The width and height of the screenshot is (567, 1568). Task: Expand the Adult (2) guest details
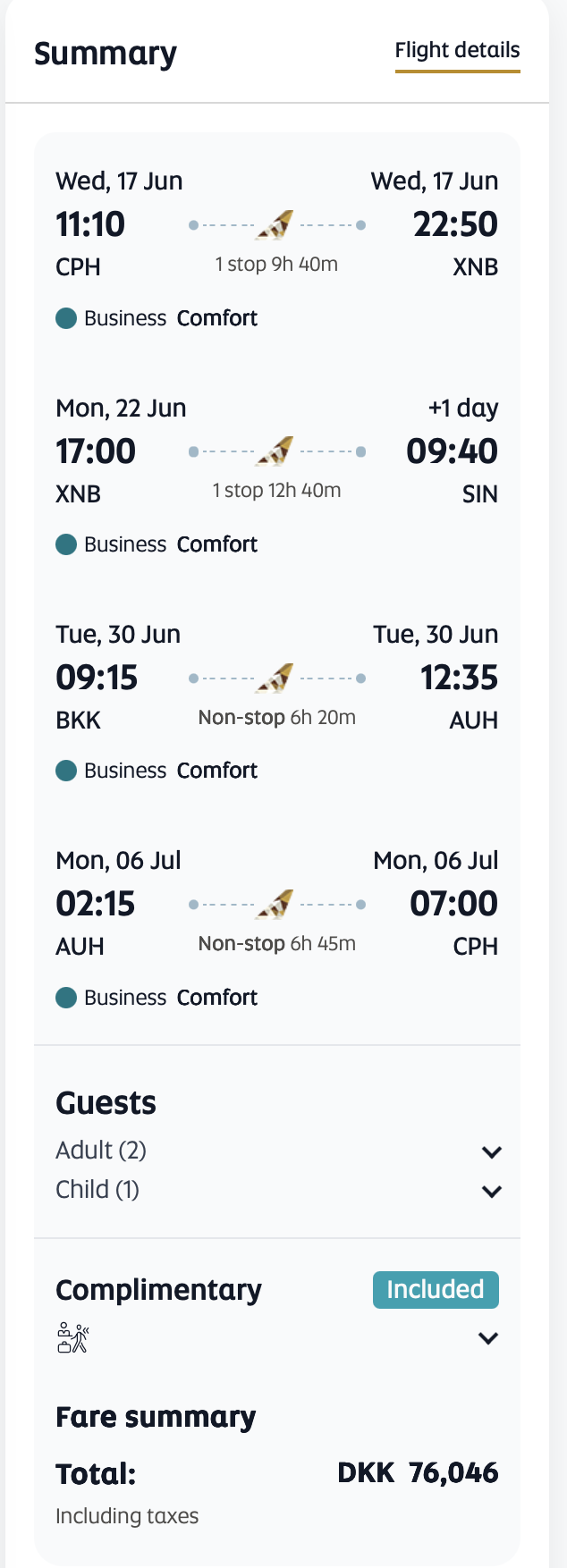pos(491,1151)
